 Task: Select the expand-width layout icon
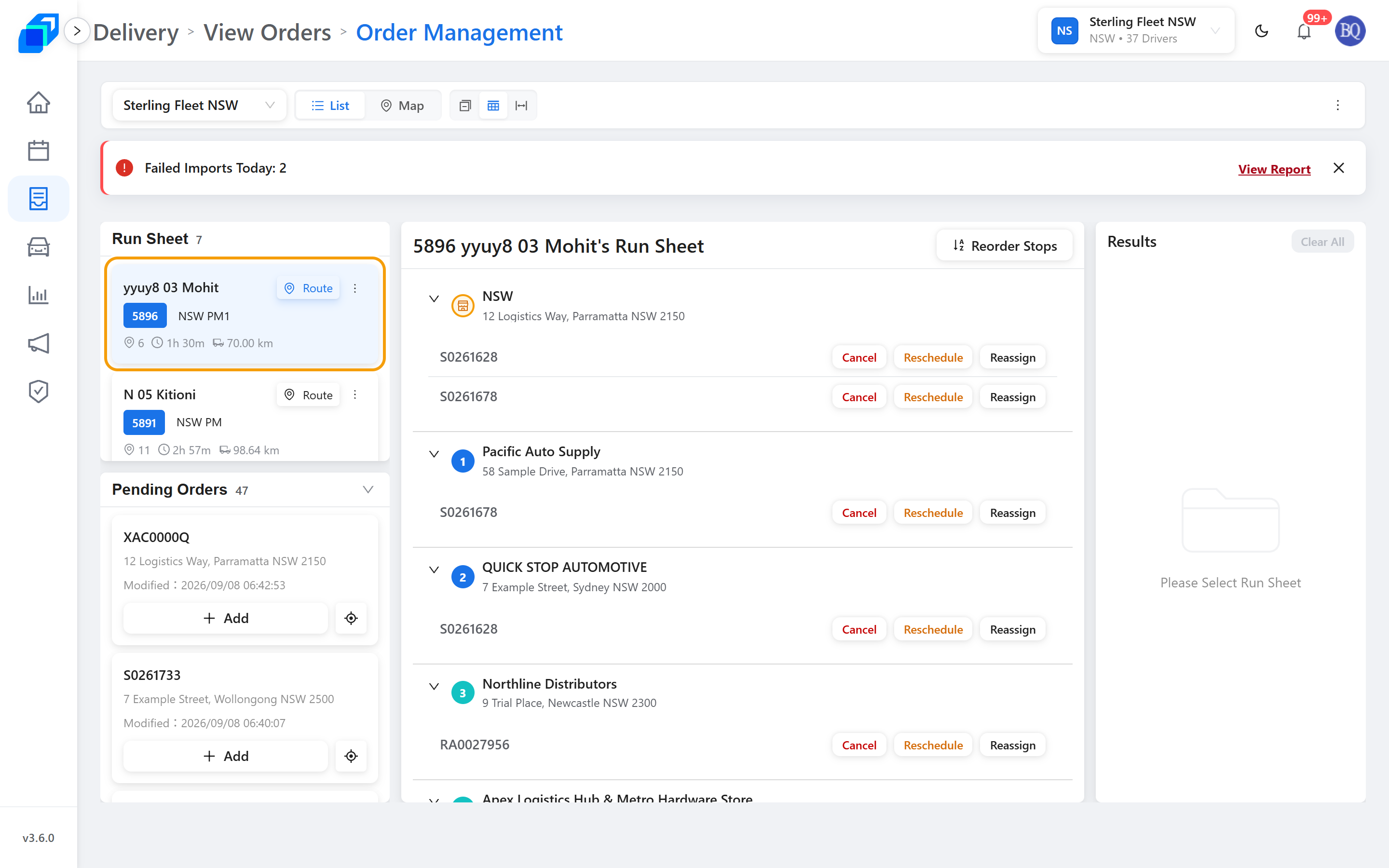click(x=521, y=106)
